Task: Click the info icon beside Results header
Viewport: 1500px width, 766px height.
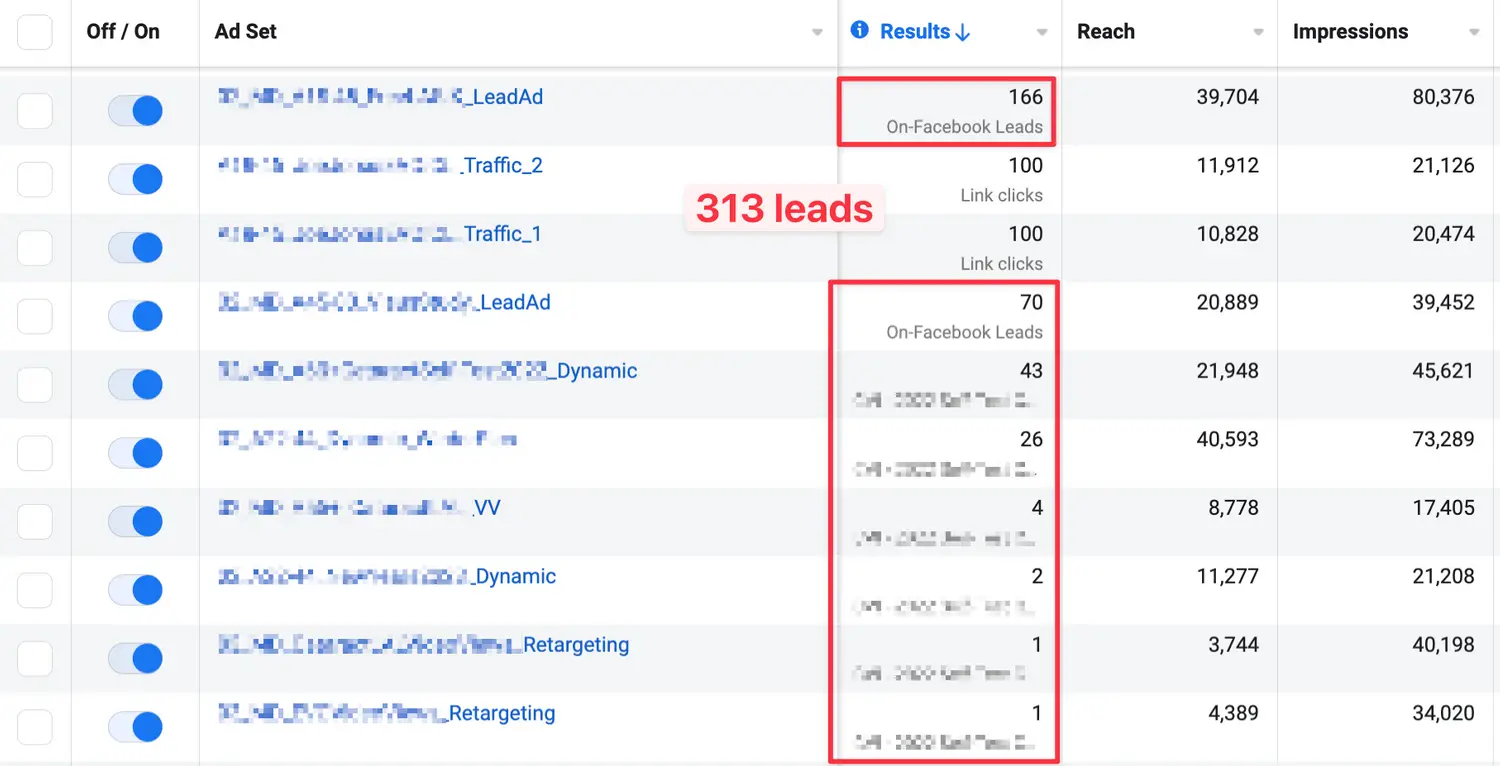Action: tap(859, 31)
